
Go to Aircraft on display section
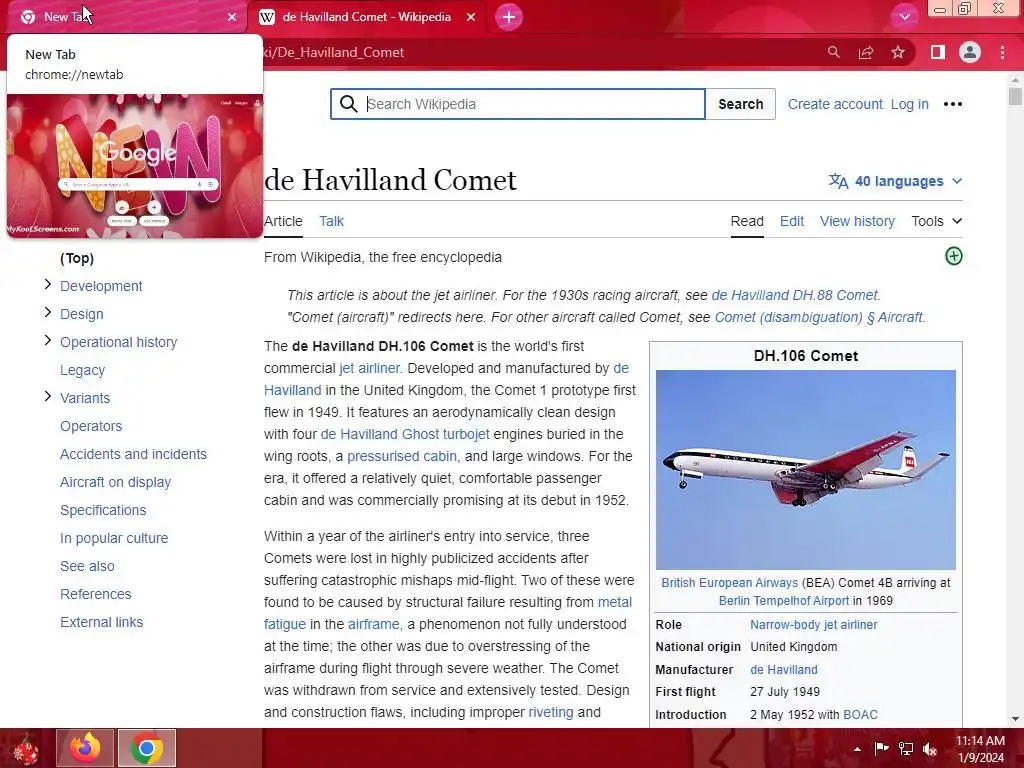[x=116, y=483]
